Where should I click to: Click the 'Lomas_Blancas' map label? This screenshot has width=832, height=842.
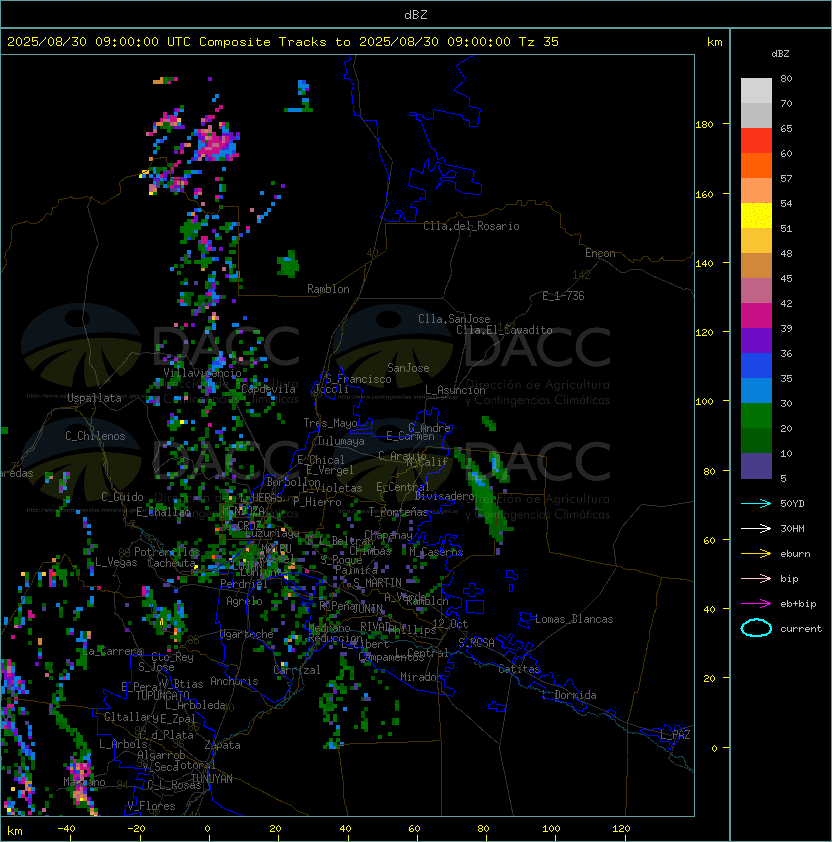[x=574, y=619]
